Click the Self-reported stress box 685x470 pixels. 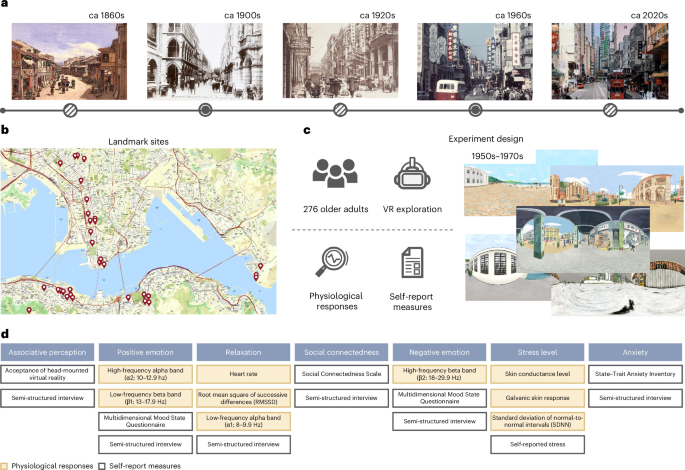click(x=537, y=444)
